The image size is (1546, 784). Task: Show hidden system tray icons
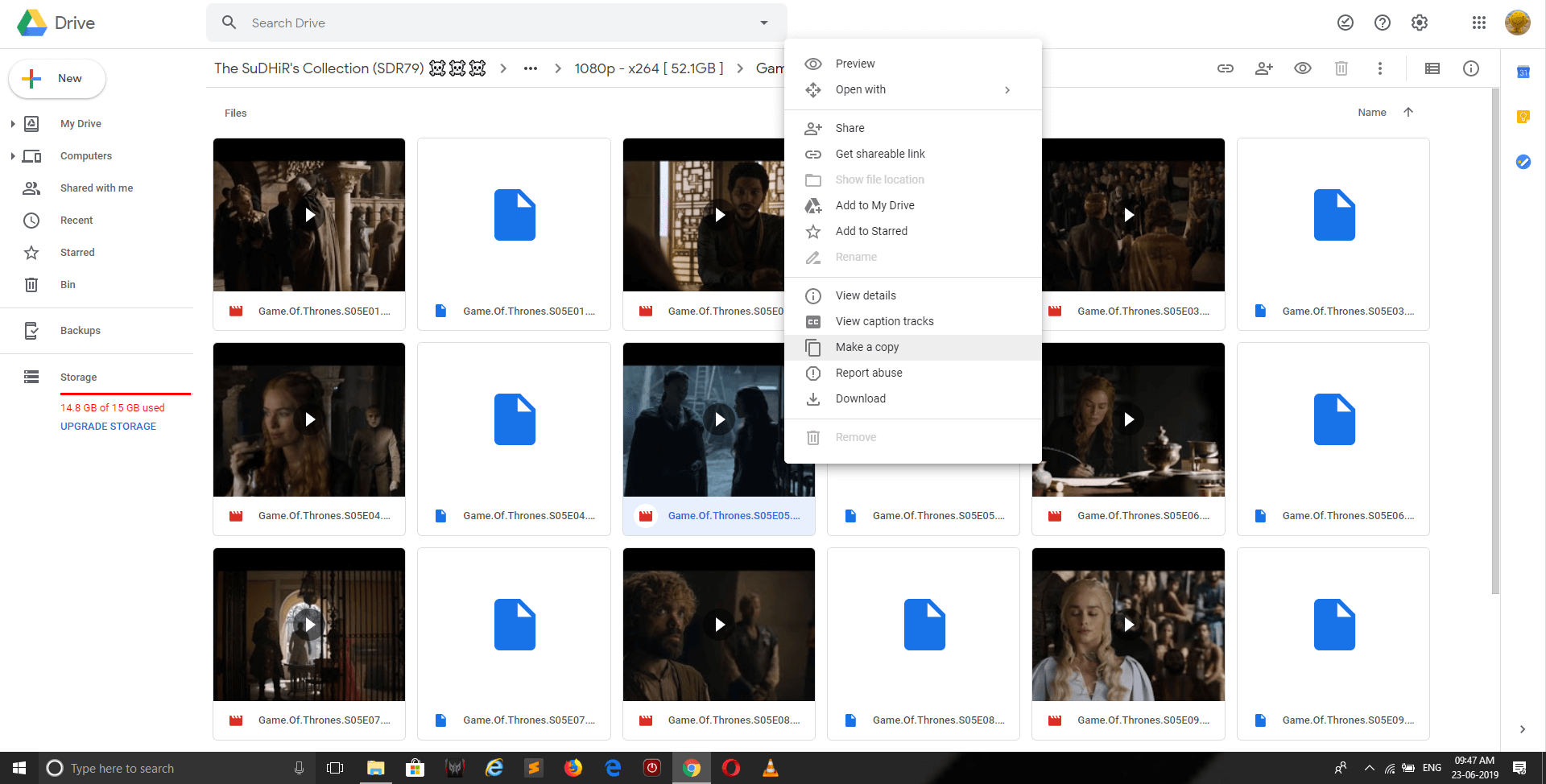coord(1369,768)
